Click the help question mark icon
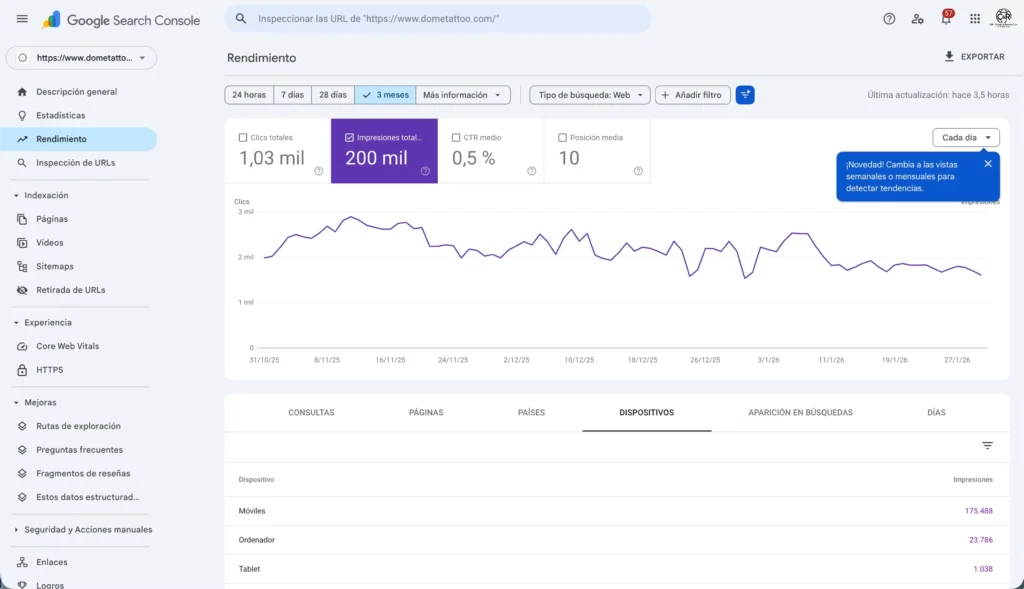This screenshot has height=589, width=1024. pyautogui.click(x=889, y=19)
